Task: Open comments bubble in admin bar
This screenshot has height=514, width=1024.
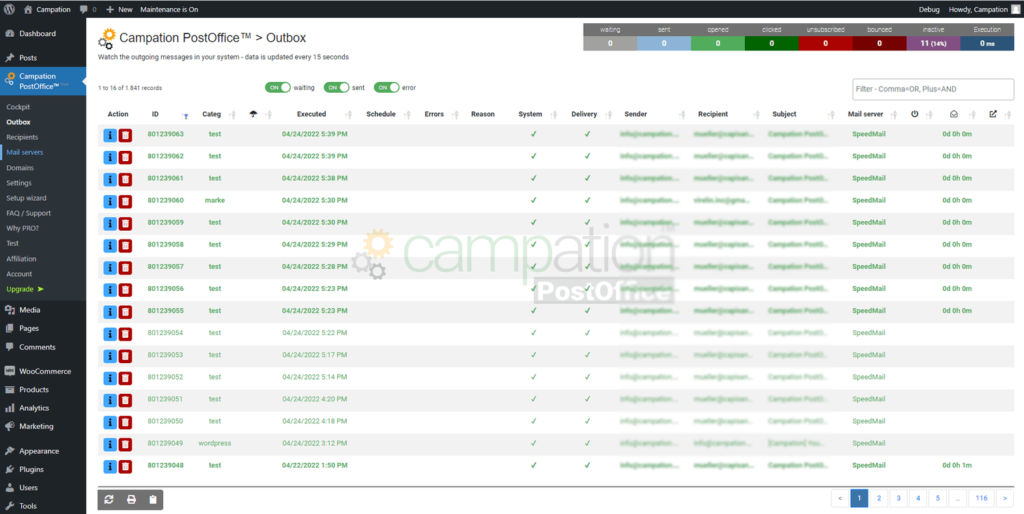Action: pos(88,9)
